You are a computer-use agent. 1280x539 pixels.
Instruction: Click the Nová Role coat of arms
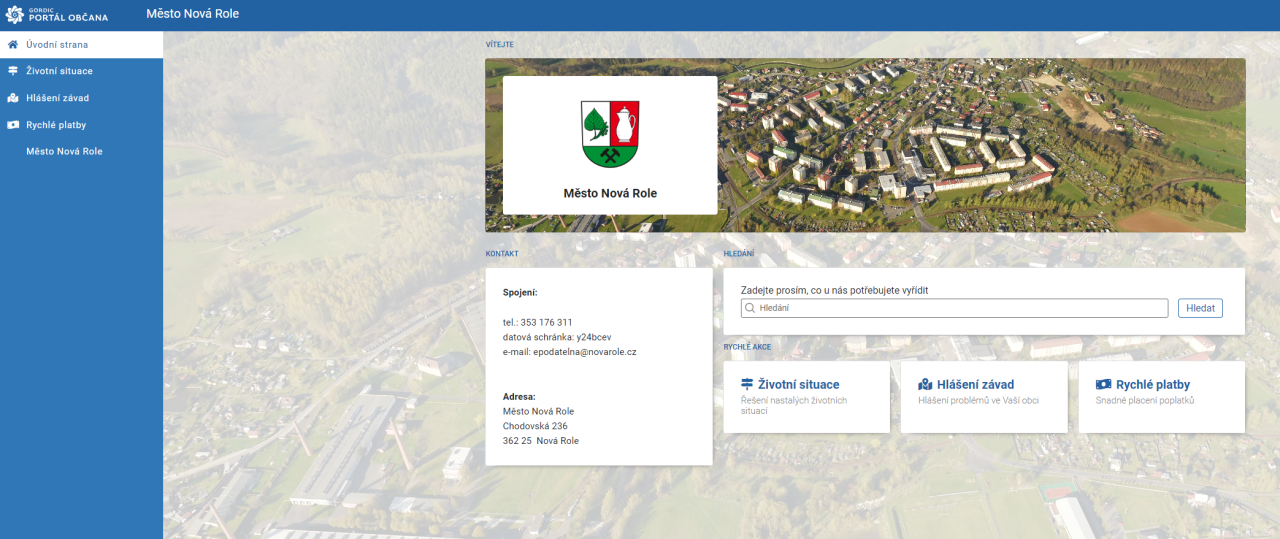coord(610,134)
